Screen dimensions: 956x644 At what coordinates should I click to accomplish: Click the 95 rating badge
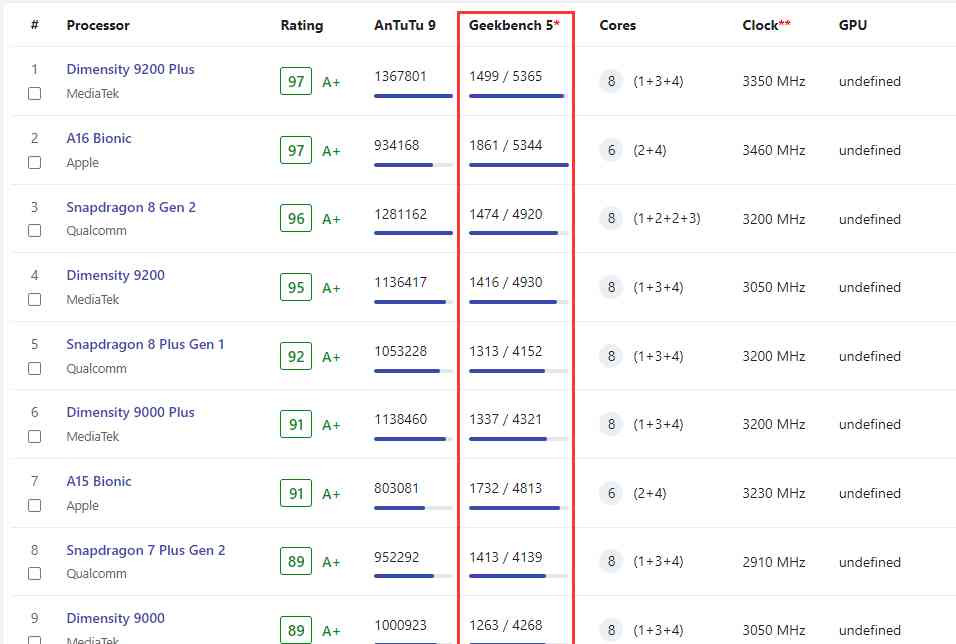click(296, 287)
